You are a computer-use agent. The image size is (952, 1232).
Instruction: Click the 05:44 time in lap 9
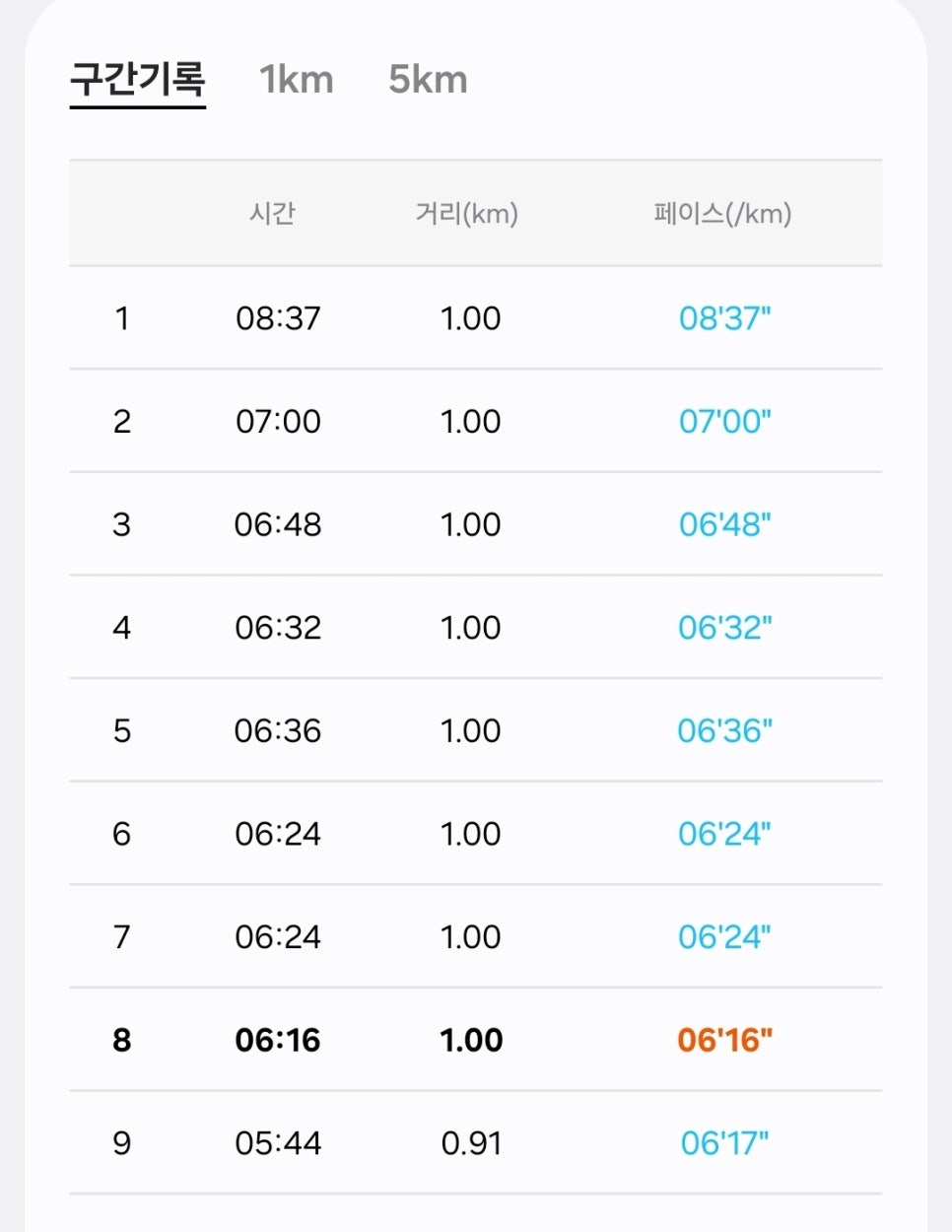point(278,1143)
